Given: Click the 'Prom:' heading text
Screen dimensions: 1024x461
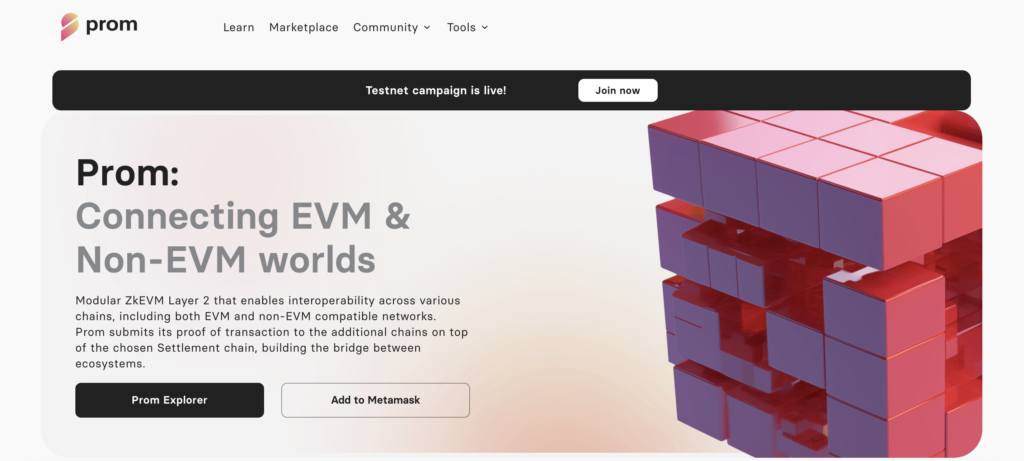Looking at the screenshot, I should click(x=127, y=173).
